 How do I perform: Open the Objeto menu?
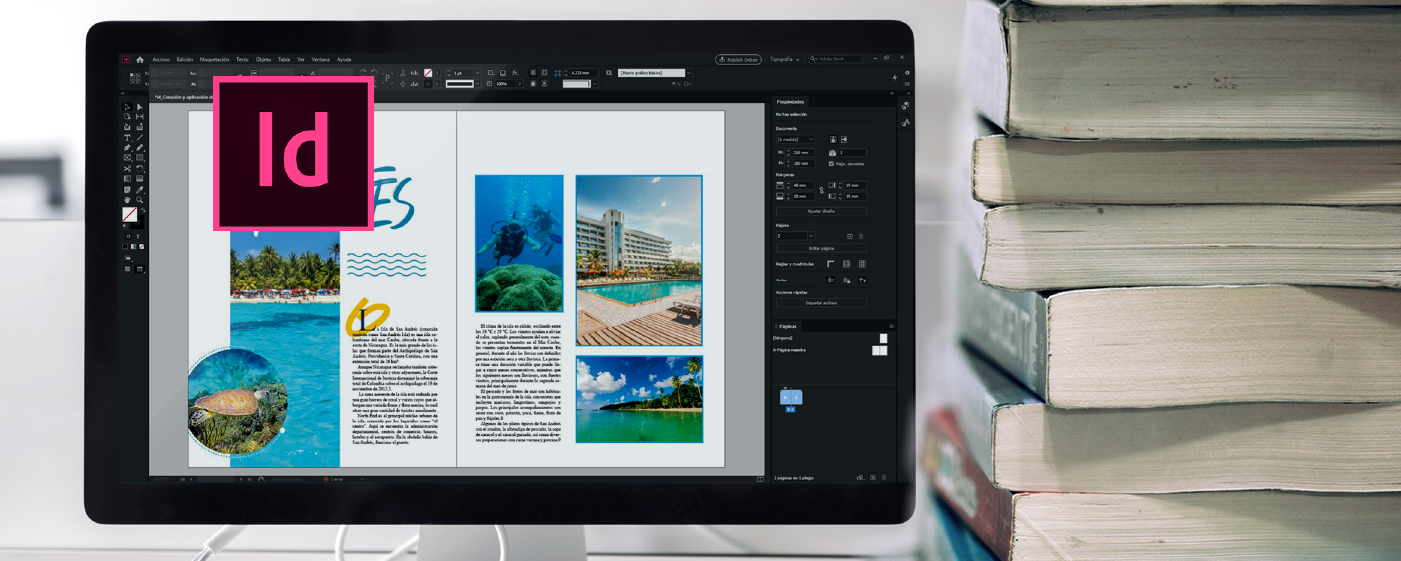263,59
